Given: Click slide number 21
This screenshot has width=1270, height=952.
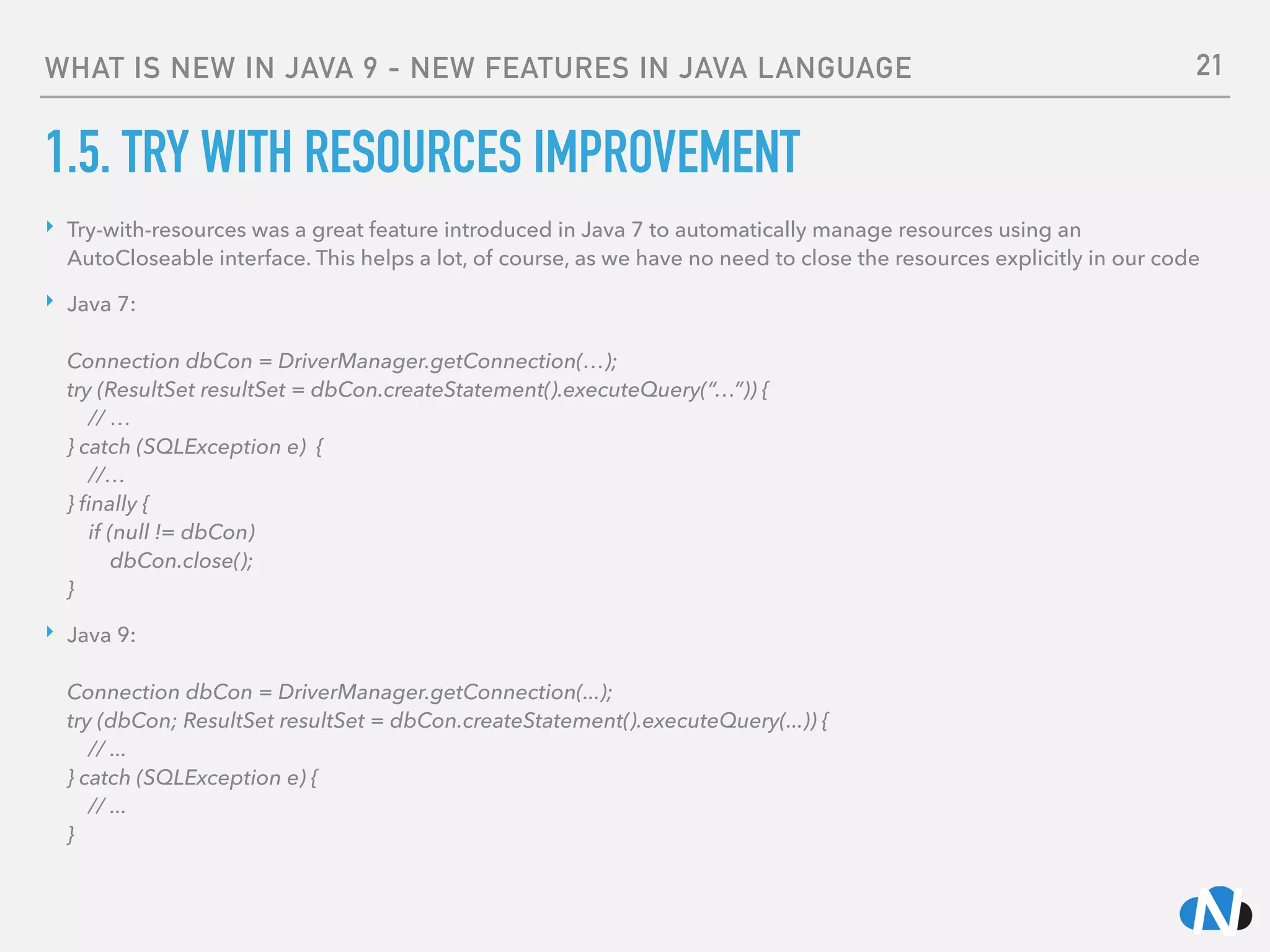Looking at the screenshot, I should point(1209,66).
